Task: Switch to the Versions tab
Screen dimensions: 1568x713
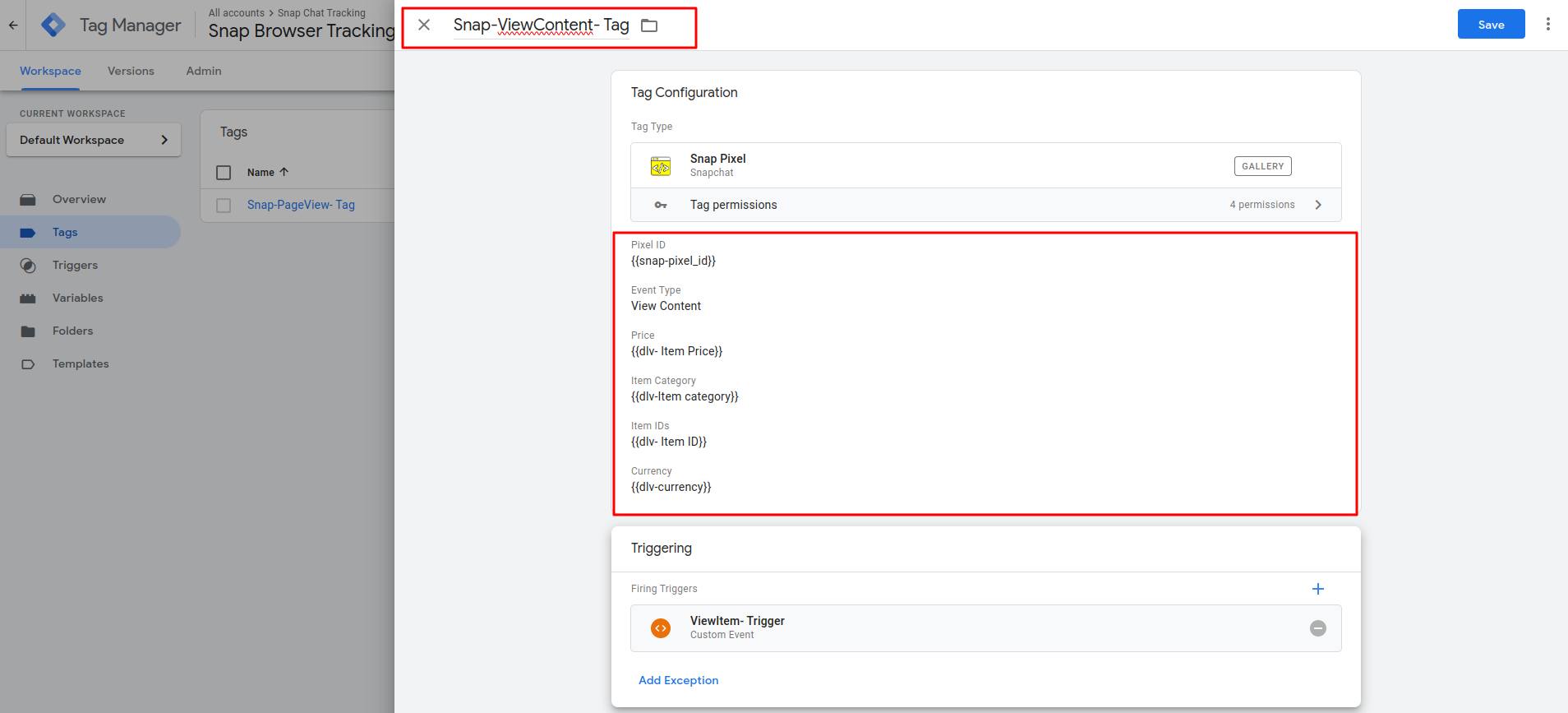Action: click(131, 71)
